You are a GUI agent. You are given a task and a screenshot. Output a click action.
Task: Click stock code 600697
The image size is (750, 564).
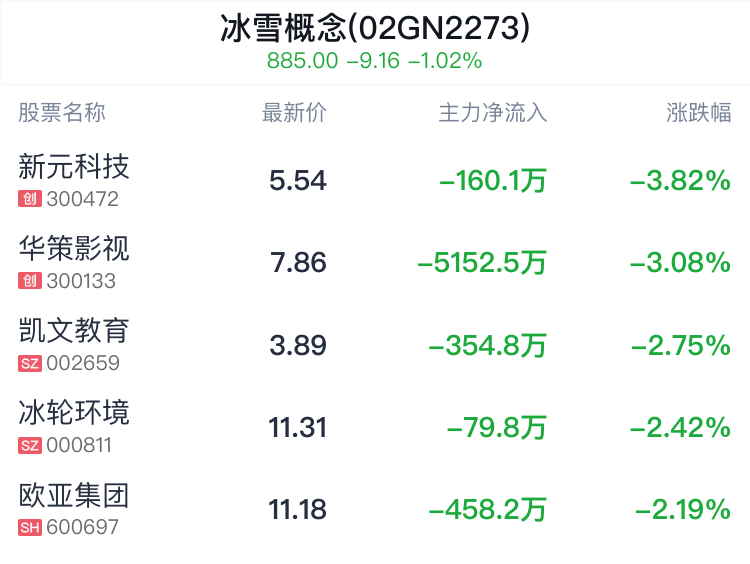(x=83, y=527)
